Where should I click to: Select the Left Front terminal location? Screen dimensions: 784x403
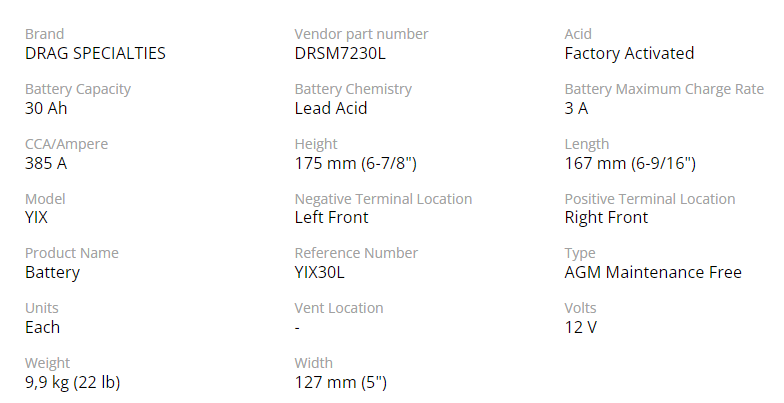click(x=332, y=218)
